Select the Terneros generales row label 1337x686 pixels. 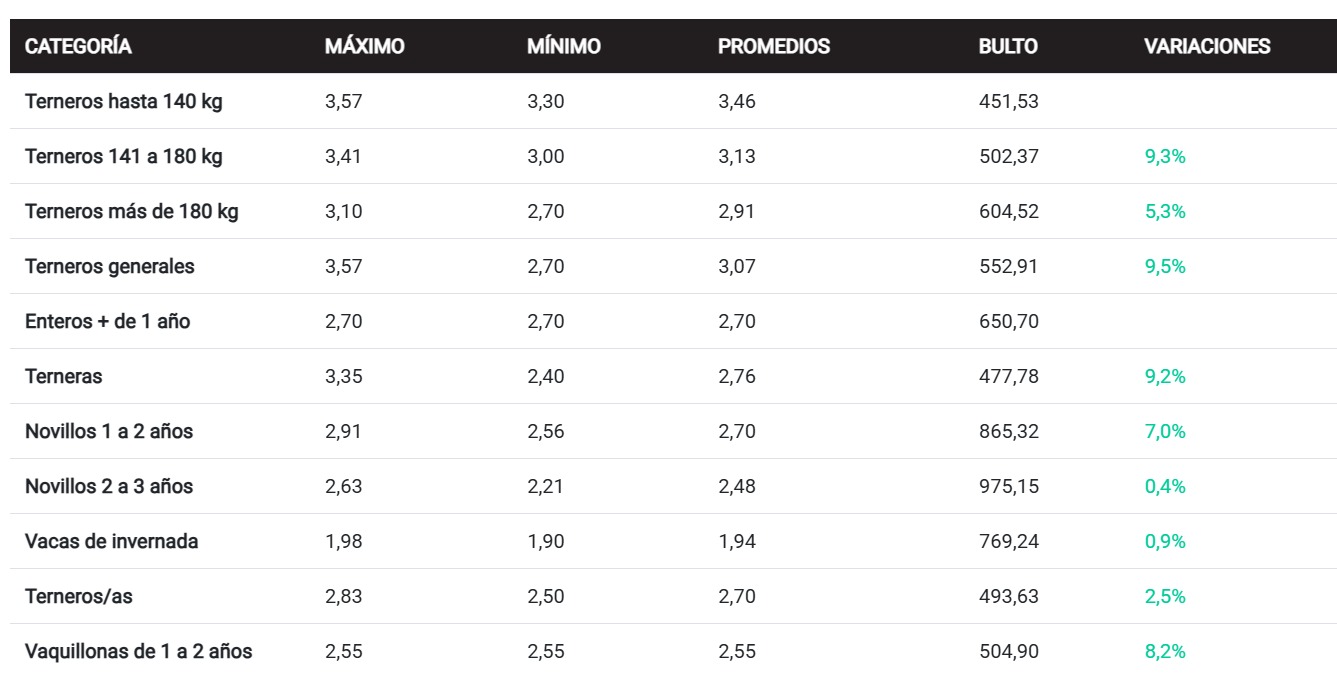(x=110, y=267)
